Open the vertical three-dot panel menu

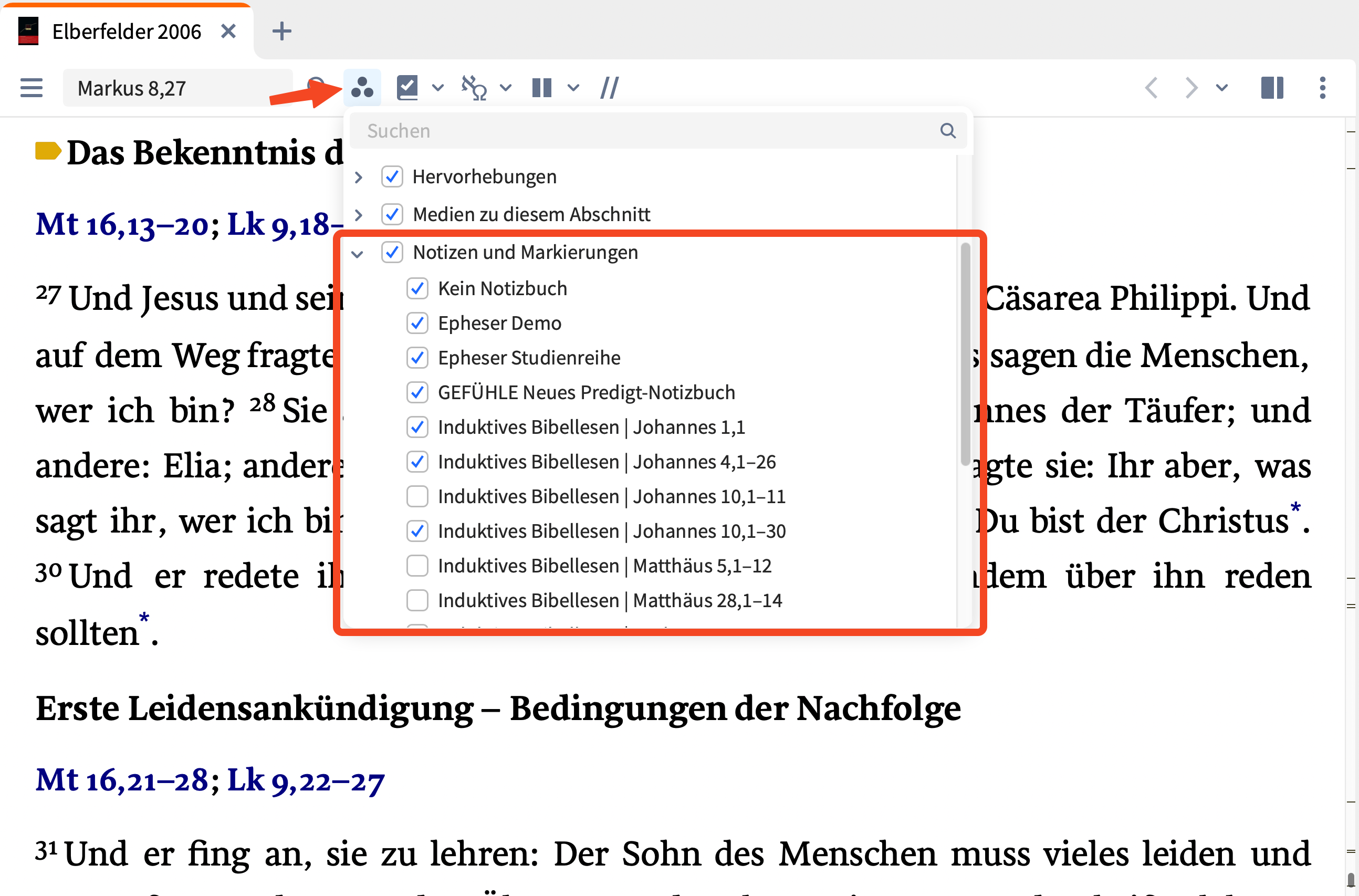(x=1322, y=88)
